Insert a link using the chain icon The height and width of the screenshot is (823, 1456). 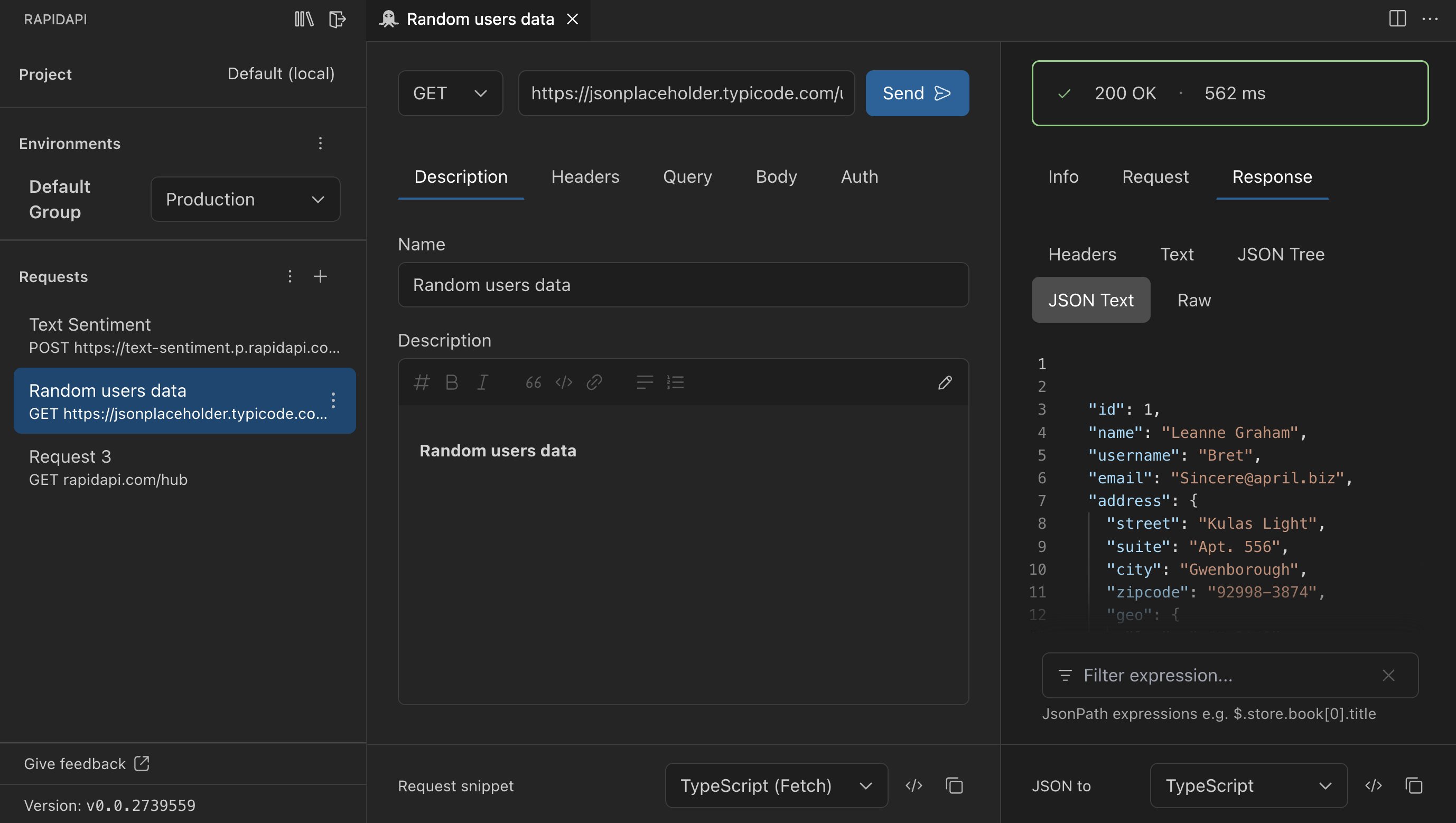click(x=594, y=382)
